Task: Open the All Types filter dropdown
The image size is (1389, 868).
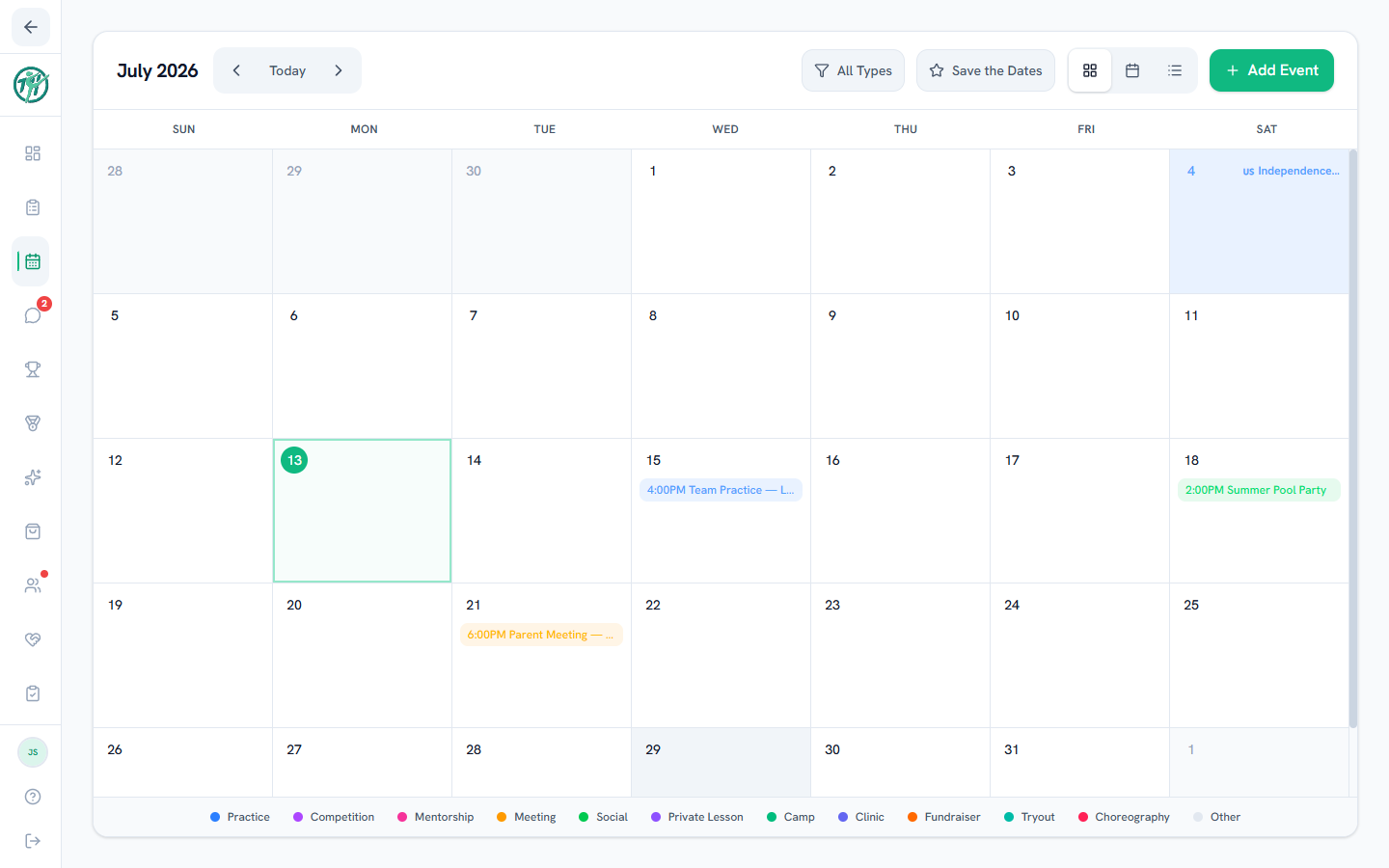Action: (x=853, y=70)
